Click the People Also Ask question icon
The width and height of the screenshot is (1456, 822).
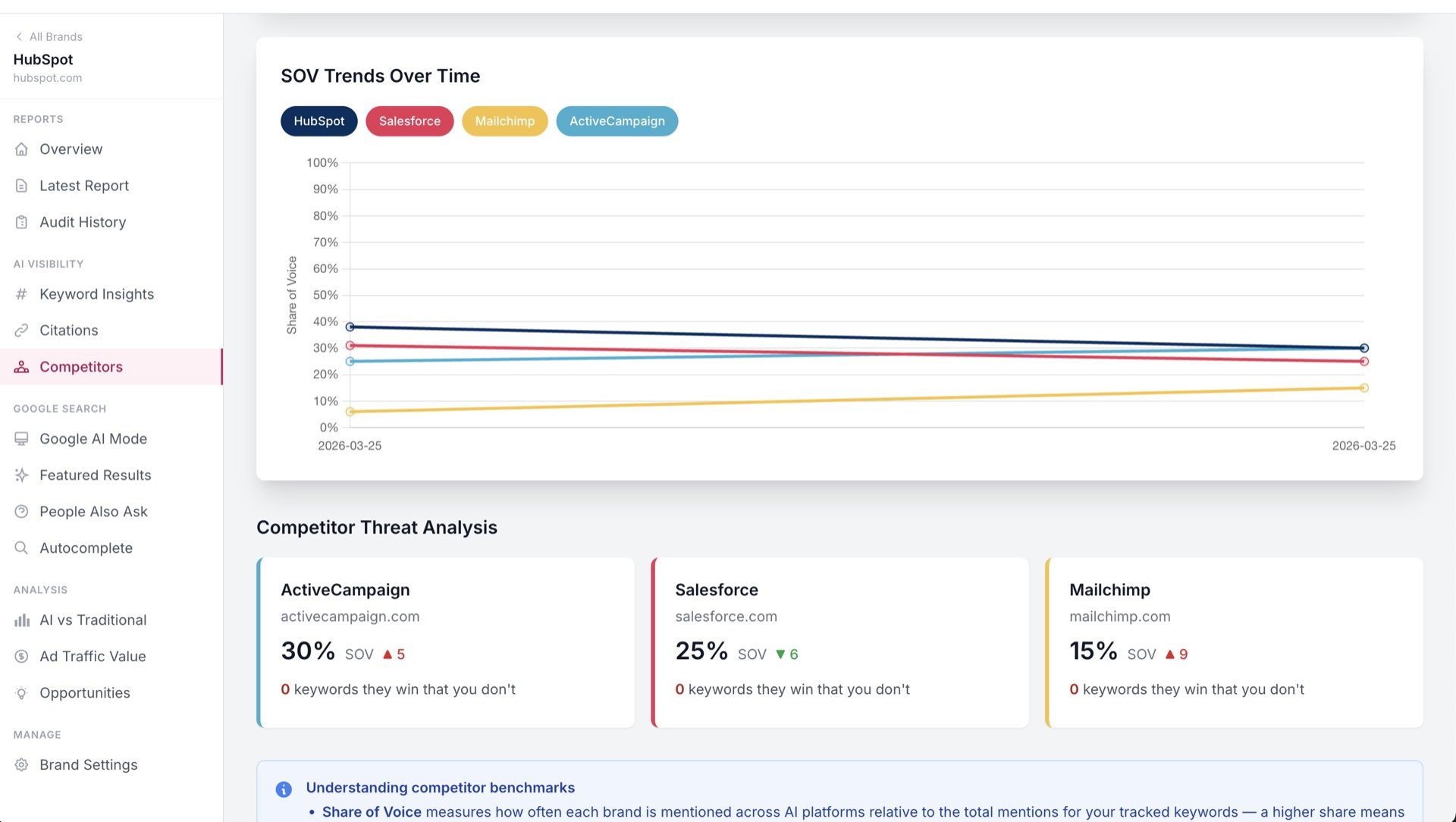tap(21, 512)
